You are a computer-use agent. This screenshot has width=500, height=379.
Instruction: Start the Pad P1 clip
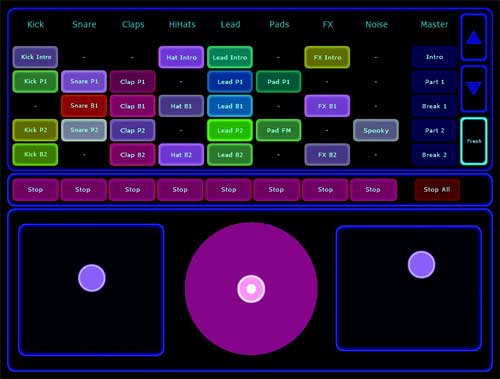[279, 81]
